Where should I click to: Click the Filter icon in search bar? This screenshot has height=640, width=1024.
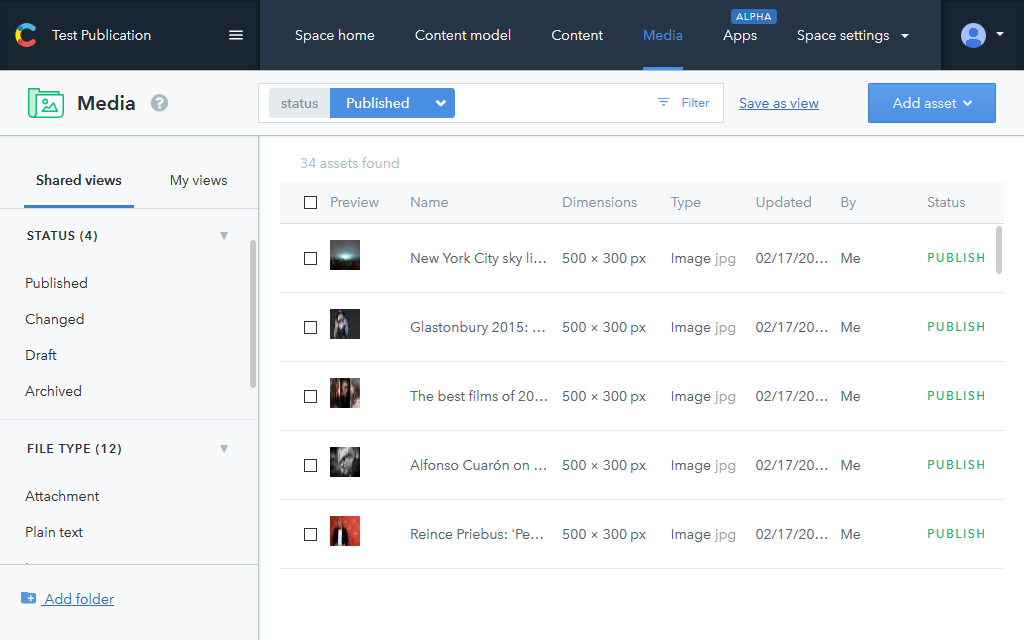tap(664, 103)
